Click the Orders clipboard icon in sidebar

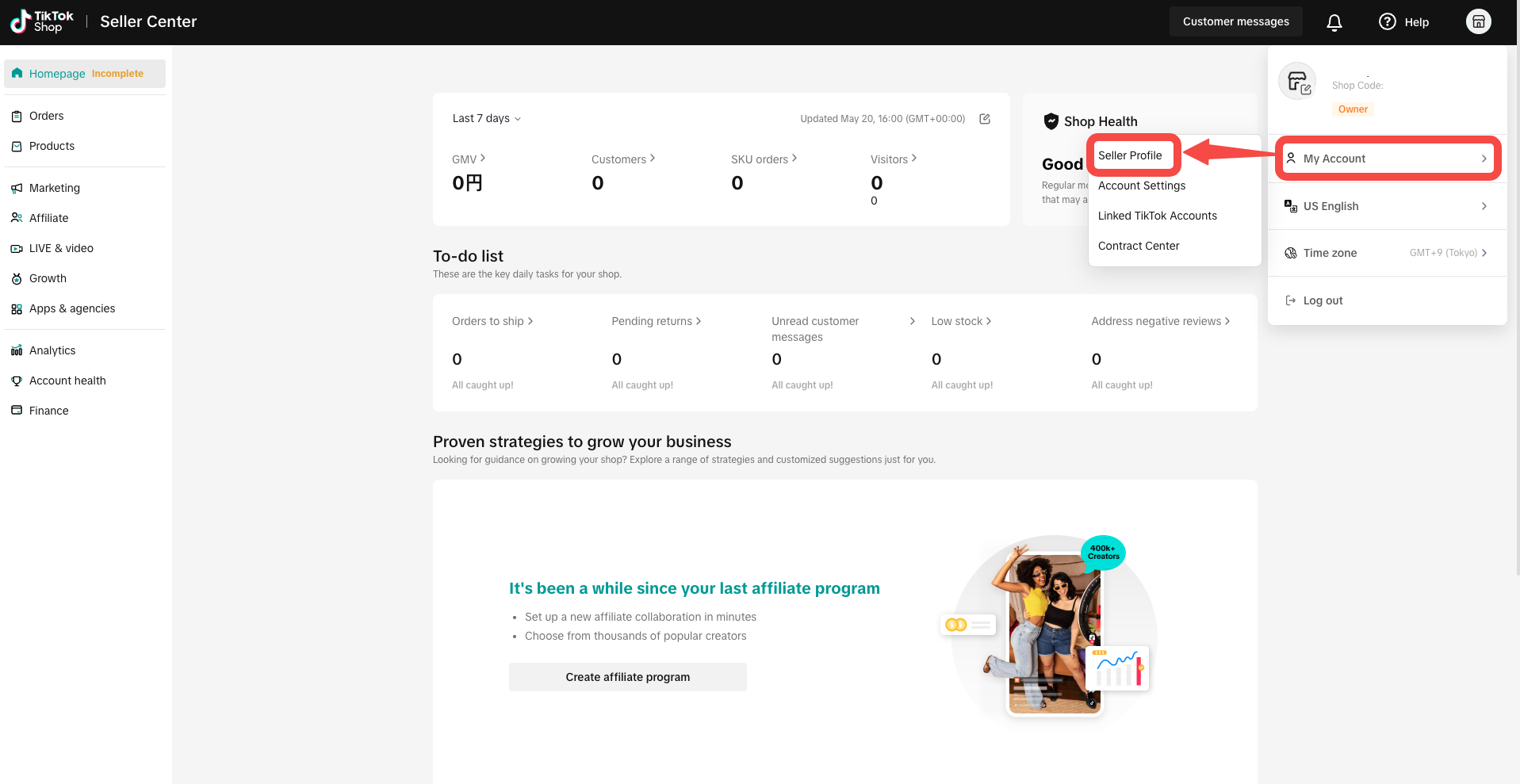[x=17, y=117]
